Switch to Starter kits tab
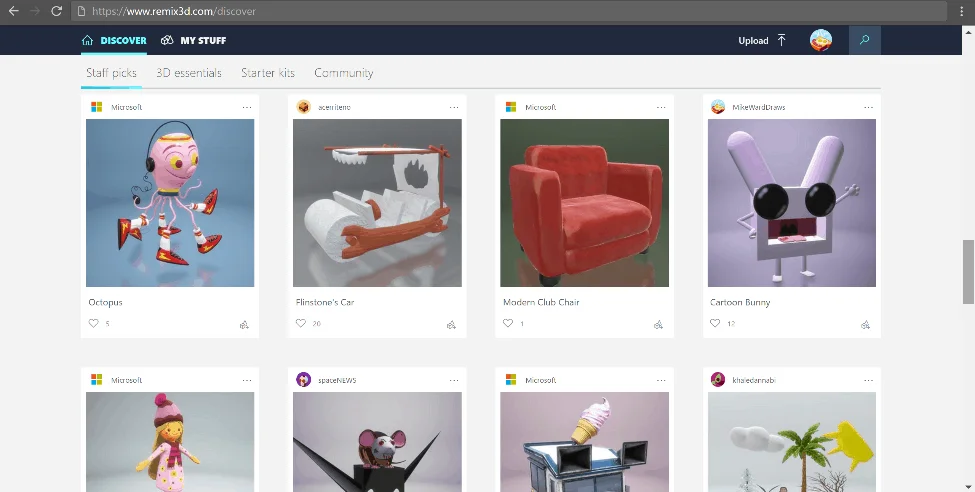The image size is (975, 492). tap(267, 73)
